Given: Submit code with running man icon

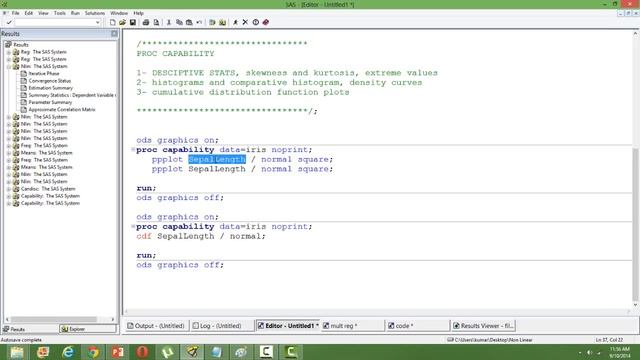Looking at the screenshot, I should tap(236, 22).
